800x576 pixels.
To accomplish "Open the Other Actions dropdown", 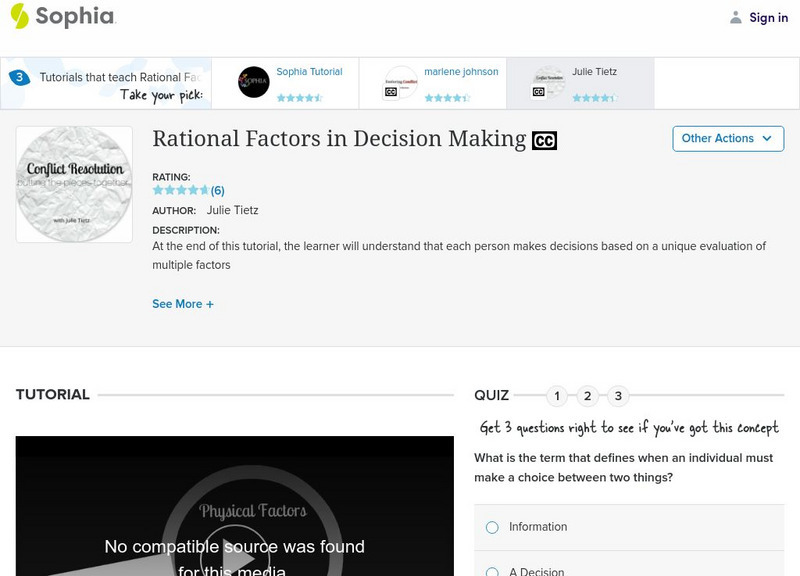I will pos(727,138).
